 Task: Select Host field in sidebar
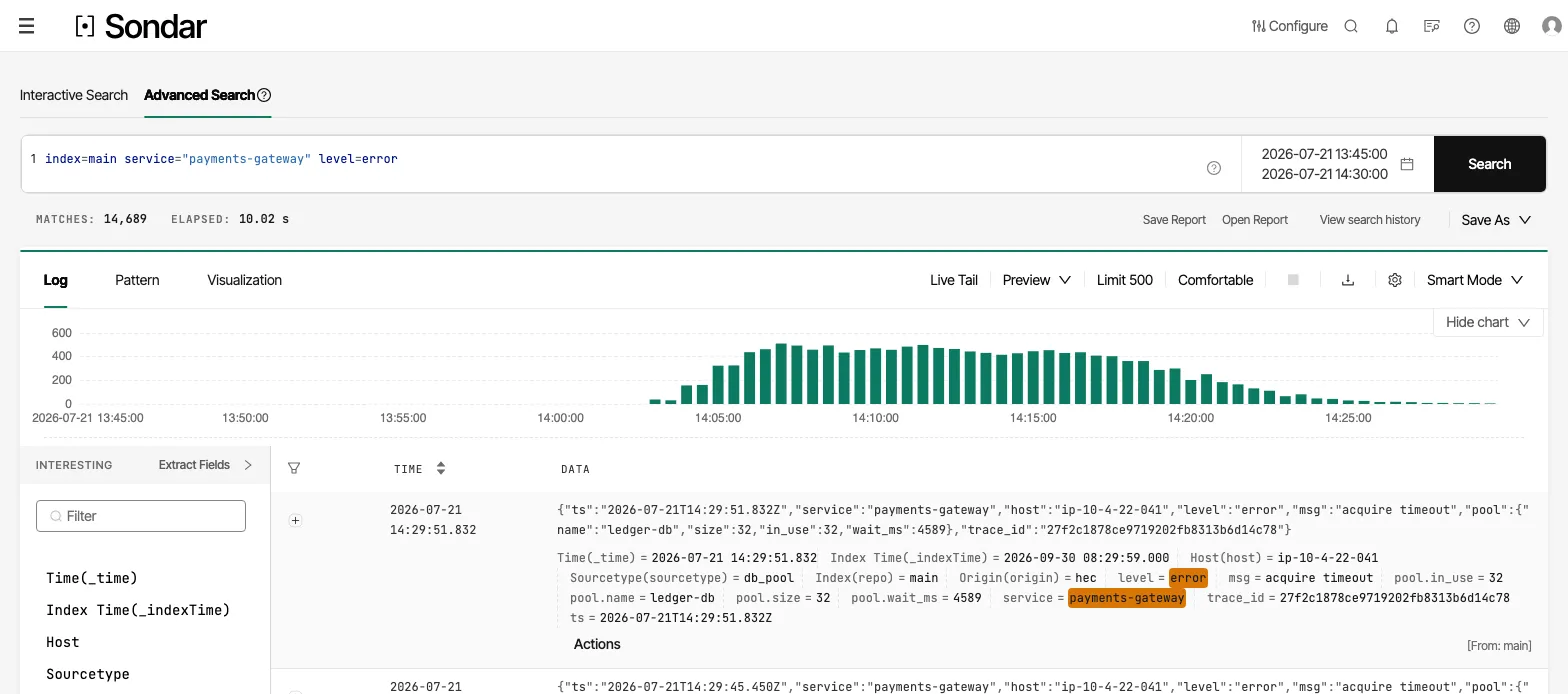click(62, 642)
